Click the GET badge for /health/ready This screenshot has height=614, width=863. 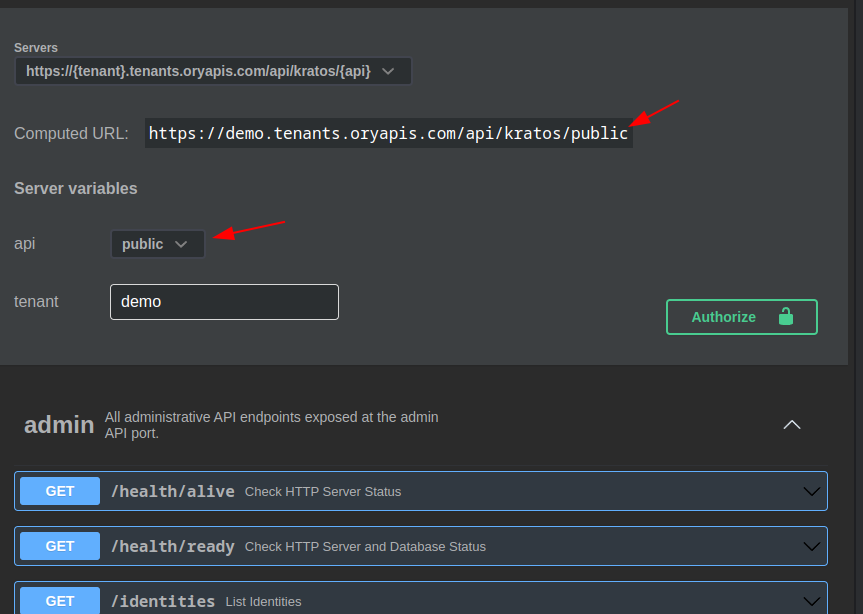(x=59, y=546)
